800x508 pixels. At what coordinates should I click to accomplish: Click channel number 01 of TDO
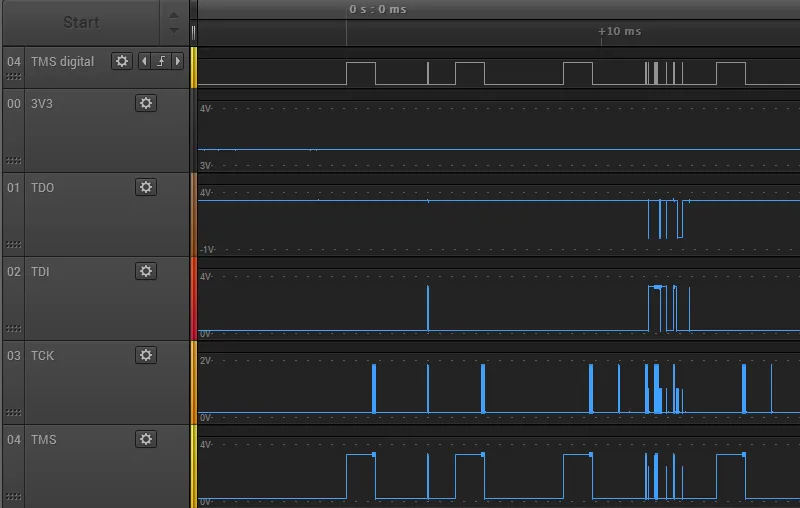pyautogui.click(x=14, y=188)
